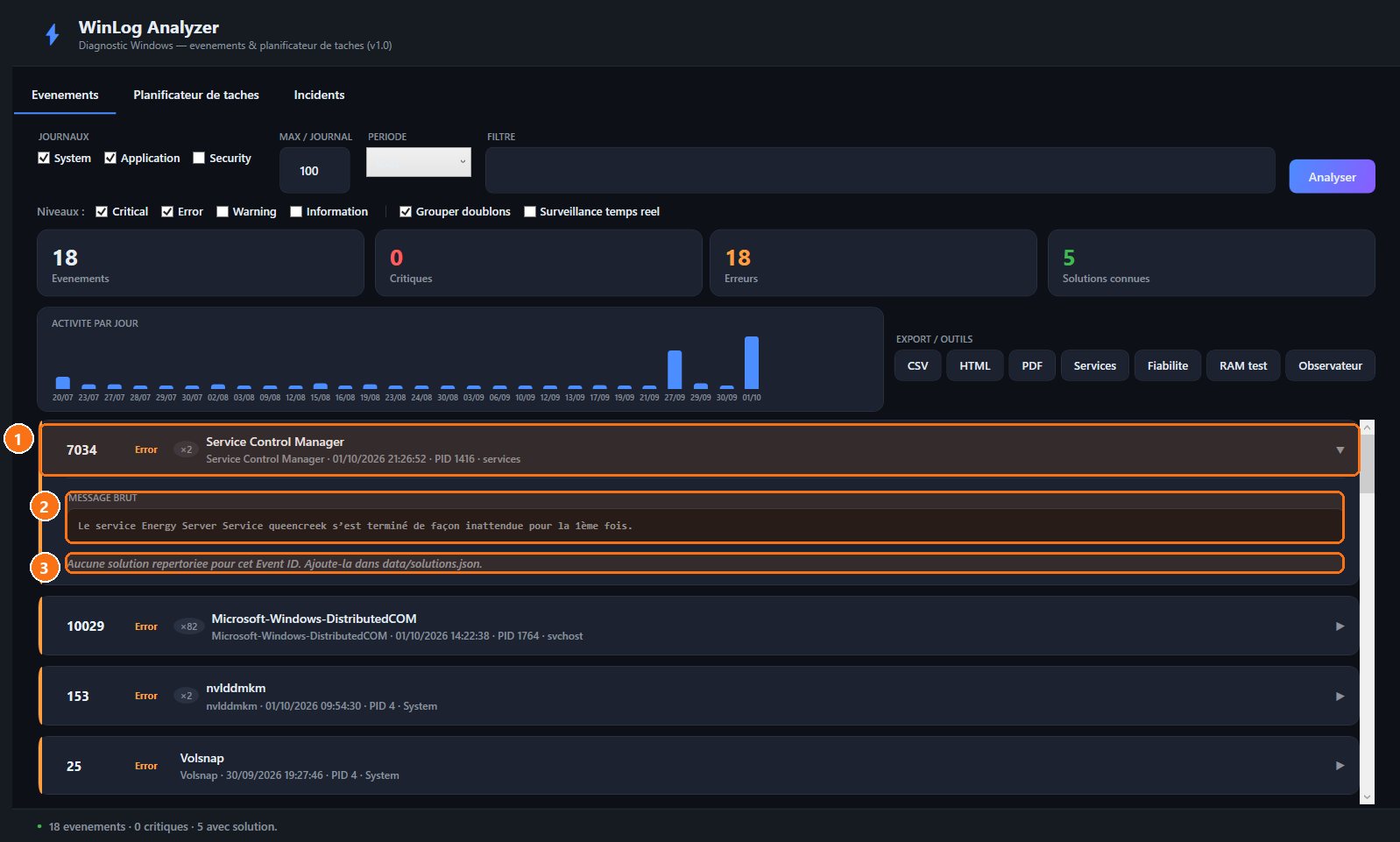The height and width of the screenshot is (842, 1400).
Task: Click the 27/09 bar in the activity chart
Action: pos(675,370)
